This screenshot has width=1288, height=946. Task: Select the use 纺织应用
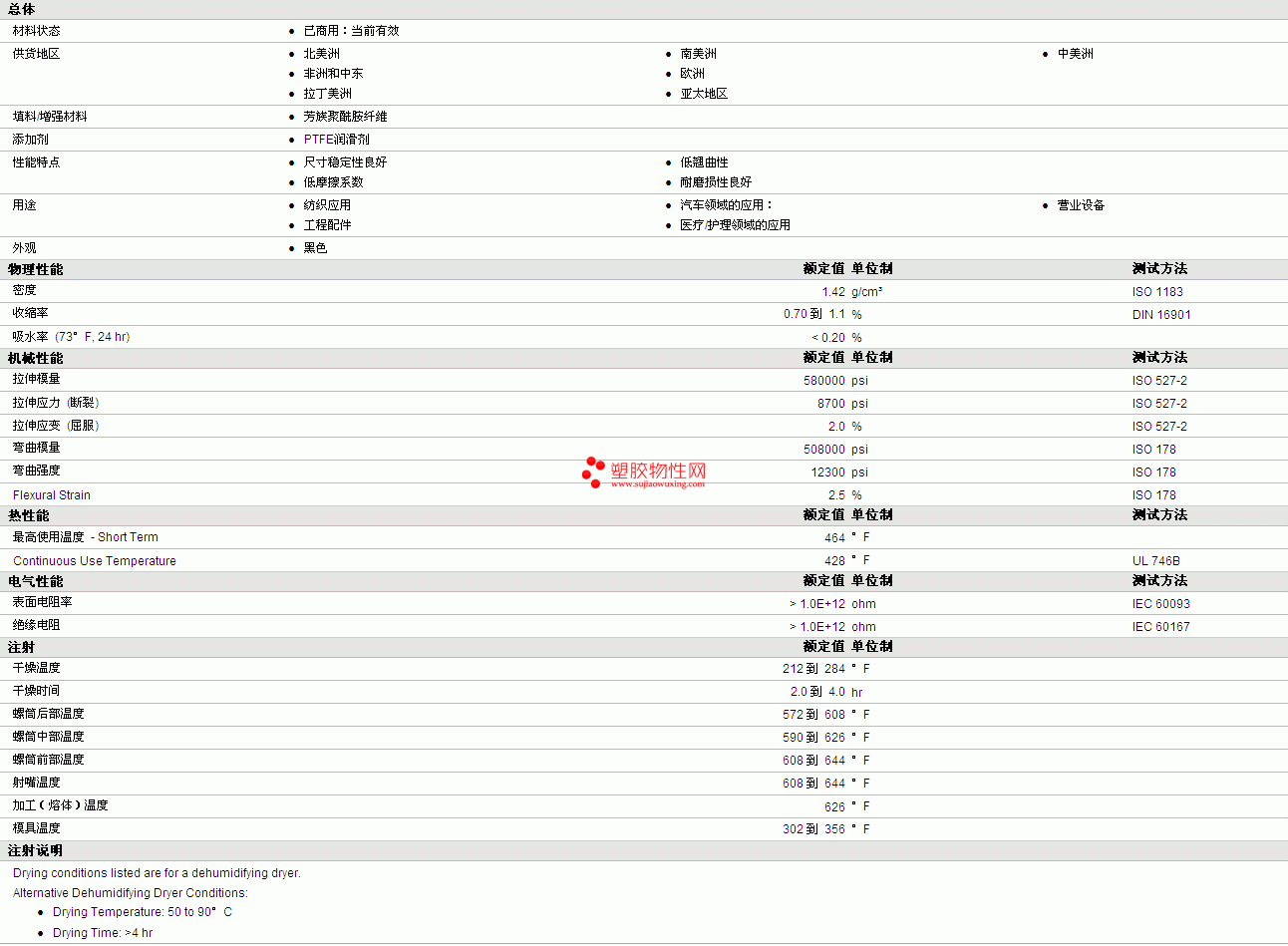coord(327,205)
